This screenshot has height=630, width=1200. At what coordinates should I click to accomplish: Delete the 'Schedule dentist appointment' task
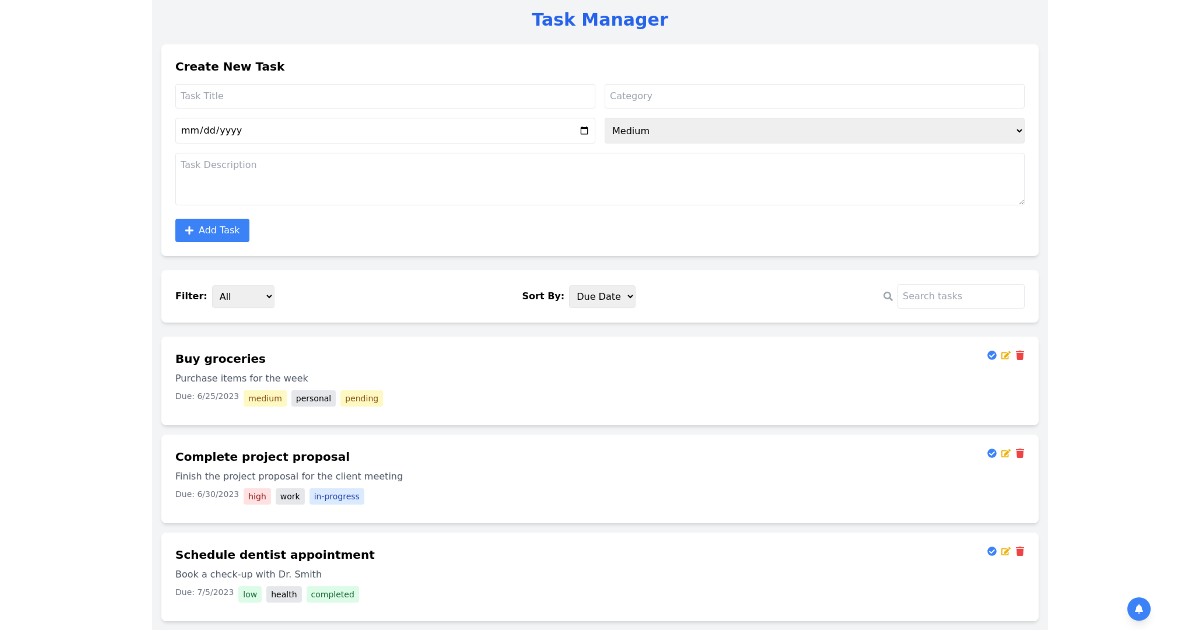pyautogui.click(x=1019, y=551)
